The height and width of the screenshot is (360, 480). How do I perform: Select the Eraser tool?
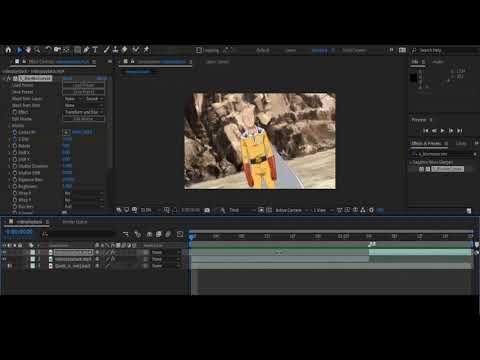pyautogui.click(x=124, y=50)
